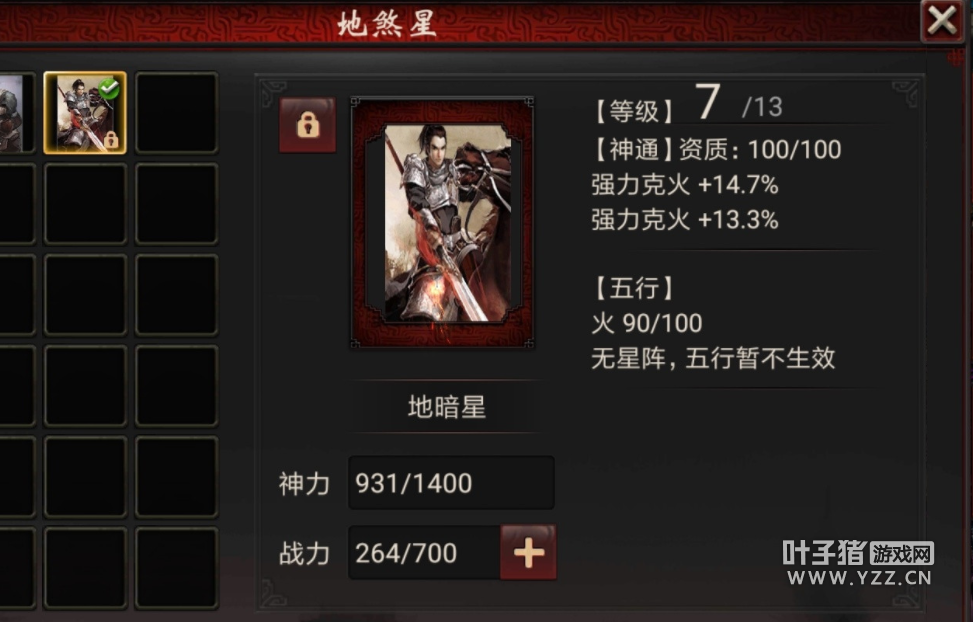Select the highlighted warrior card with checkmark
The width and height of the screenshot is (973, 622).
85,113
